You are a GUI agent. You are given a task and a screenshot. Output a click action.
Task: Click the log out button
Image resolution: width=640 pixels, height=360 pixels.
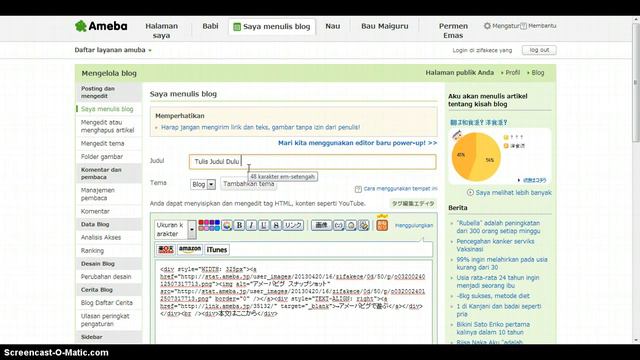coord(539,50)
